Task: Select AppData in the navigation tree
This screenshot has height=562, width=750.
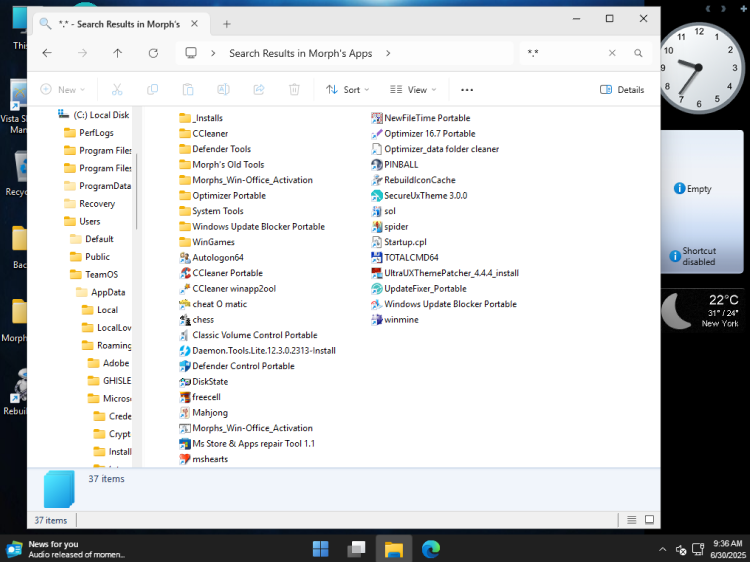Action: [x=100, y=292]
